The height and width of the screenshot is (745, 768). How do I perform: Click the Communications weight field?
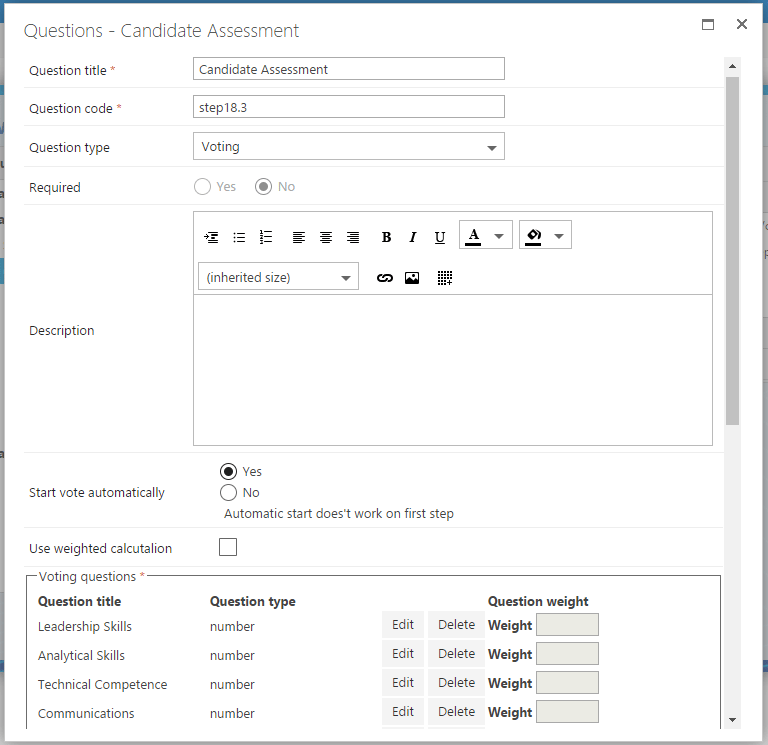pyautogui.click(x=567, y=712)
